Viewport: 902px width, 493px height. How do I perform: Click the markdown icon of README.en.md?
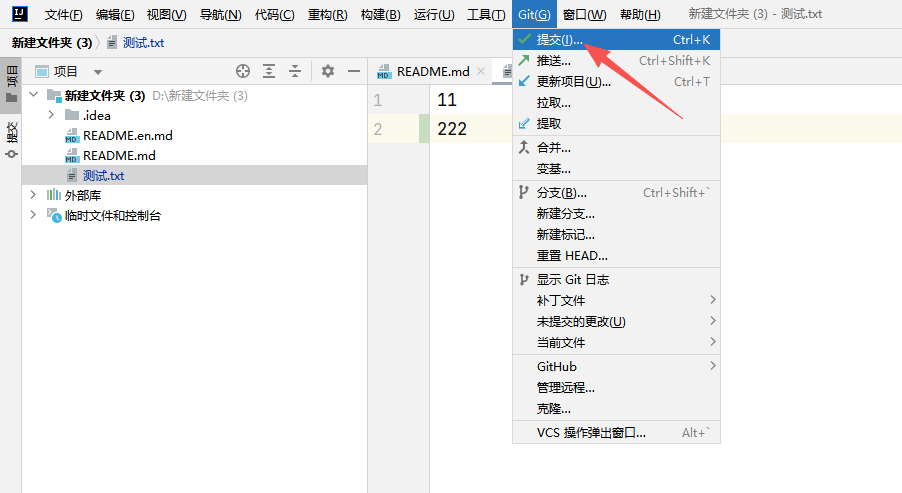click(72, 136)
